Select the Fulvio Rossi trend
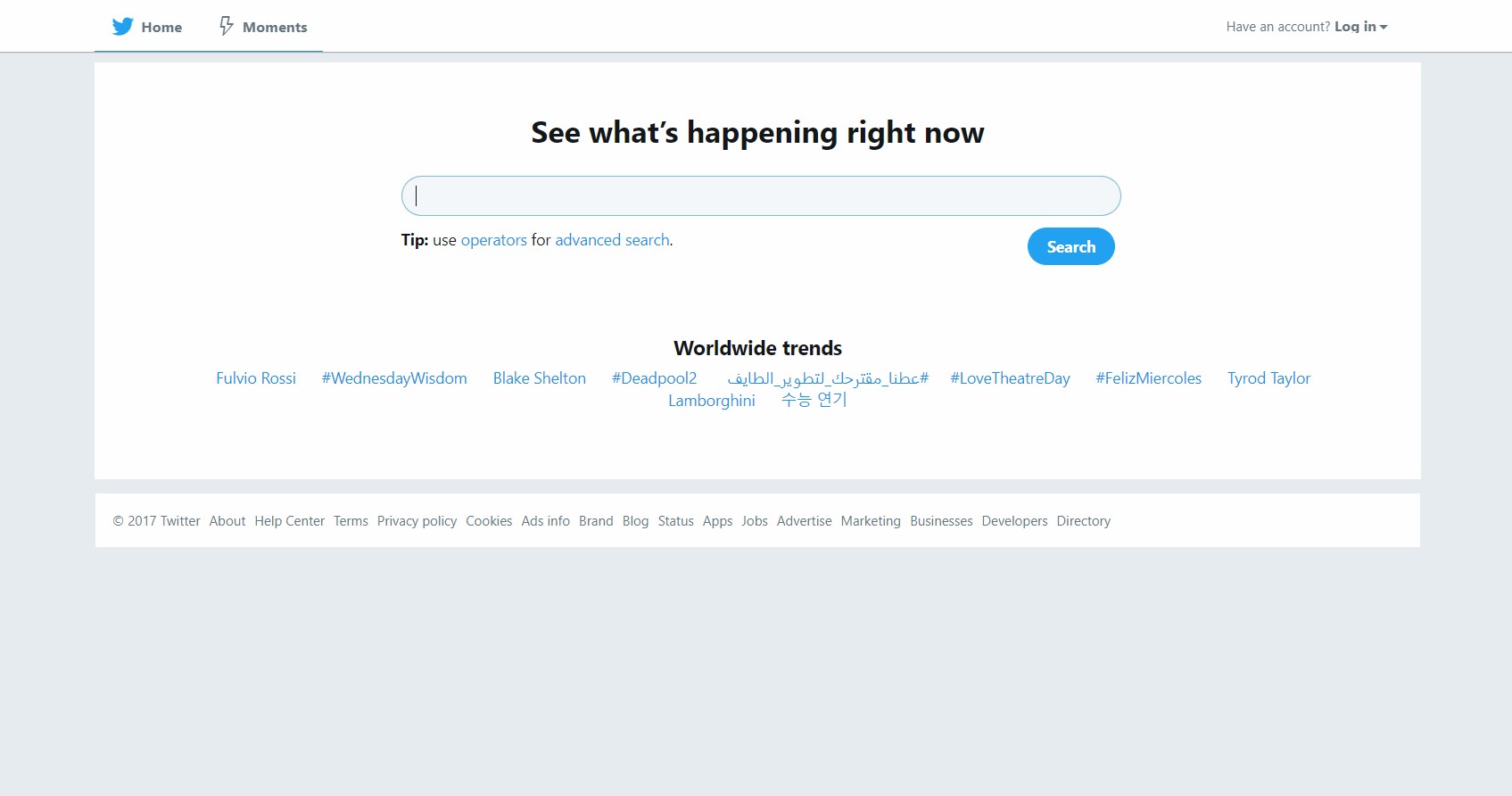 click(256, 378)
